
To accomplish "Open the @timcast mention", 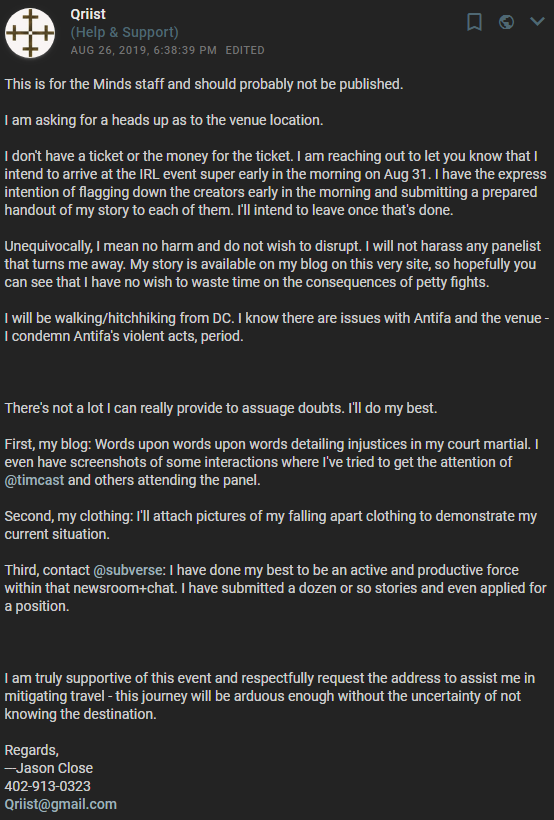I will pyautogui.click(x=35, y=480).
